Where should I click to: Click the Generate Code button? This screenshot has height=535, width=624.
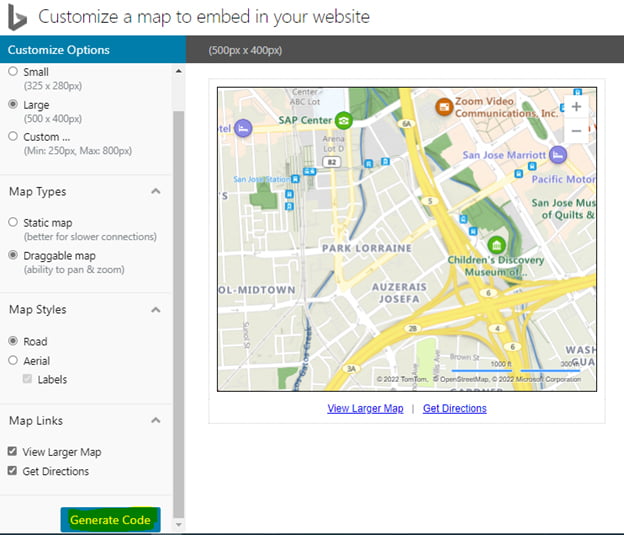(x=110, y=519)
